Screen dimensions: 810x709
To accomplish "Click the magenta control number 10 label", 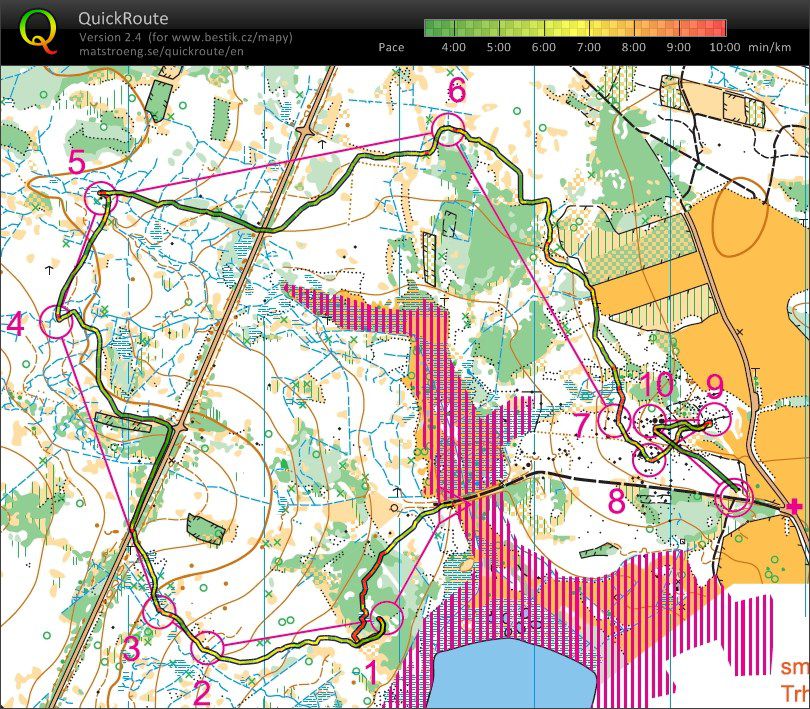I will (x=657, y=385).
